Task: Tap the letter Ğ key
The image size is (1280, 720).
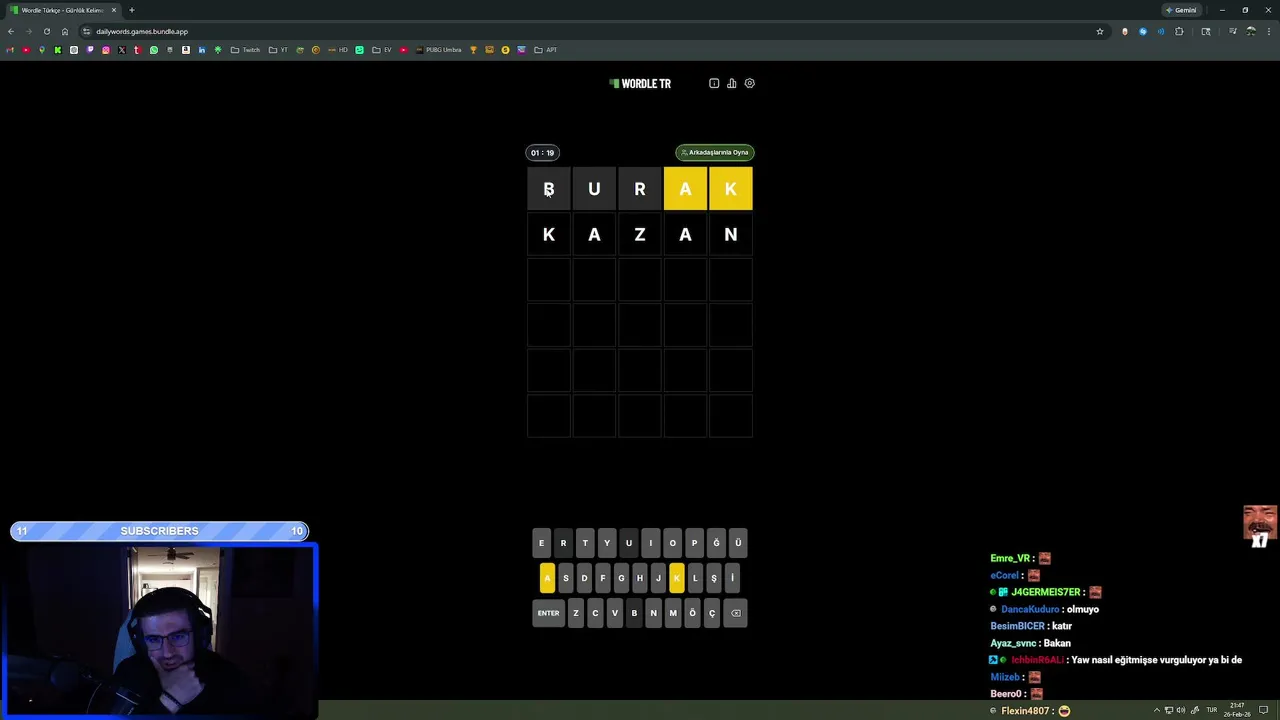Action: click(x=716, y=543)
